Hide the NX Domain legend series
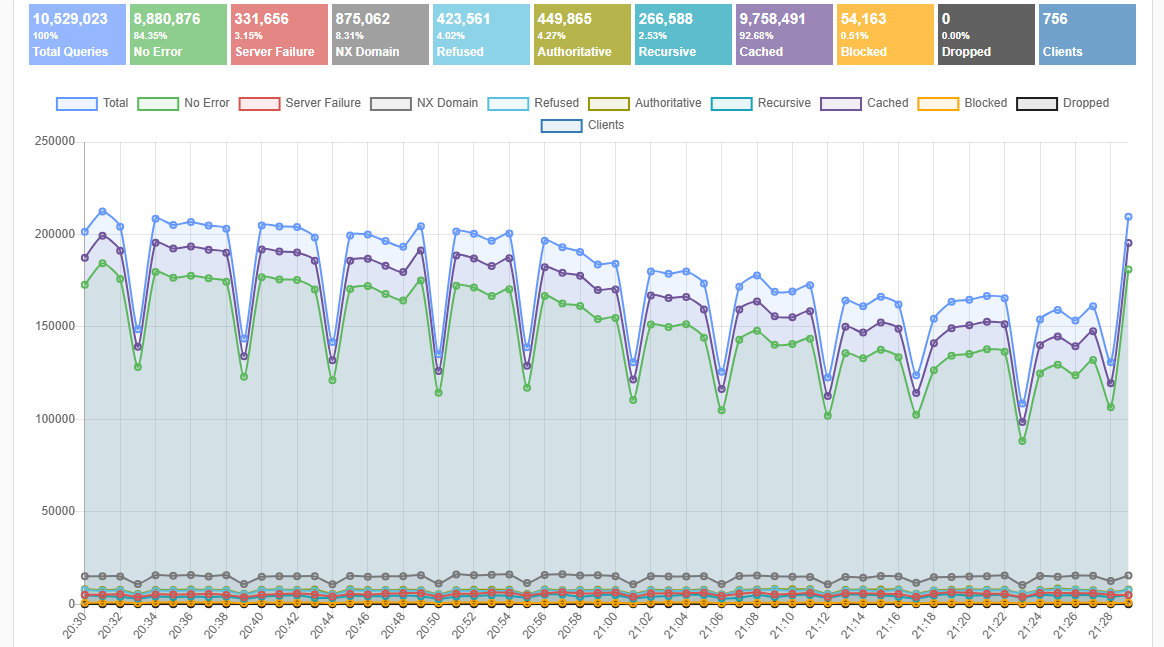This screenshot has width=1164, height=647. pyautogui.click(x=424, y=103)
